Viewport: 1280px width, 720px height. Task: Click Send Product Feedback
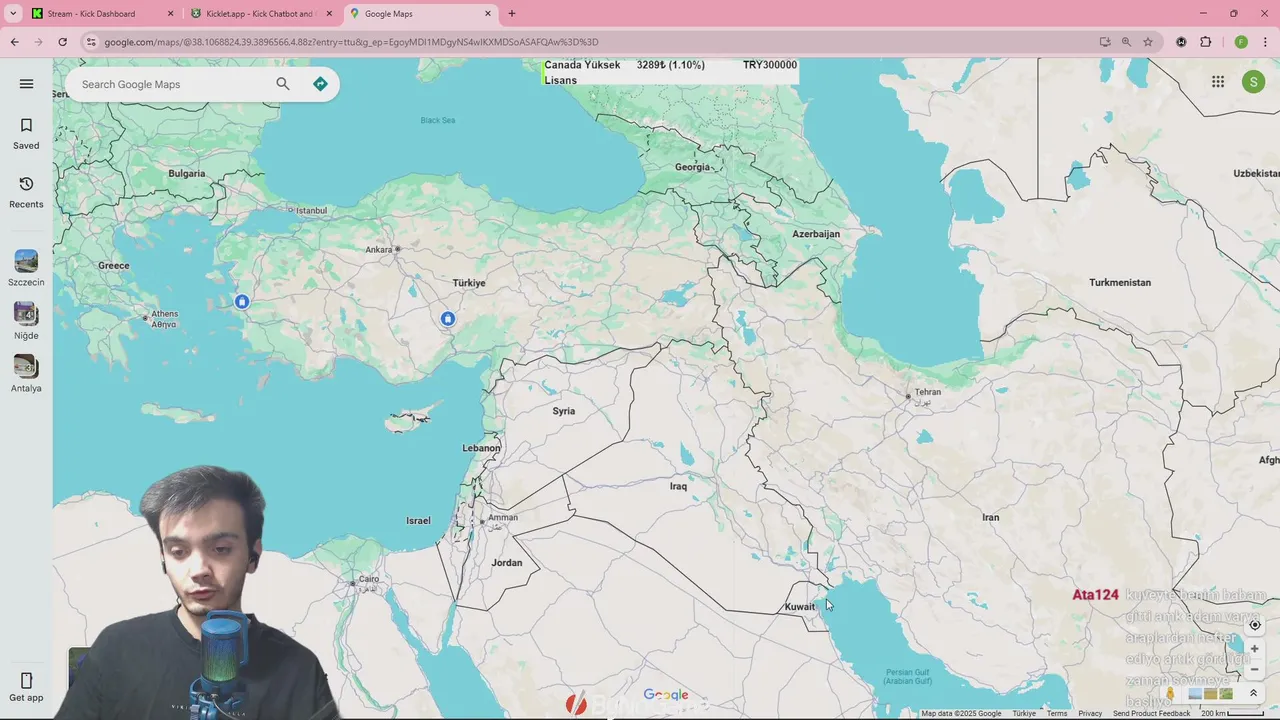pyautogui.click(x=1151, y=714)
